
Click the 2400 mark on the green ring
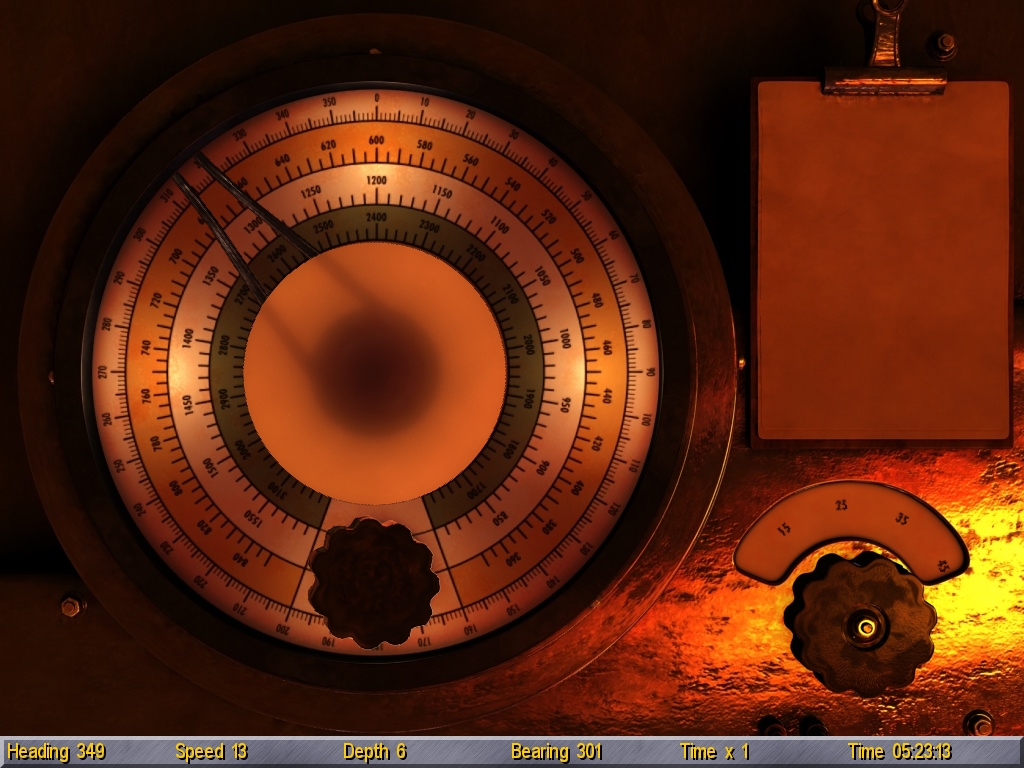pos(376,217)
